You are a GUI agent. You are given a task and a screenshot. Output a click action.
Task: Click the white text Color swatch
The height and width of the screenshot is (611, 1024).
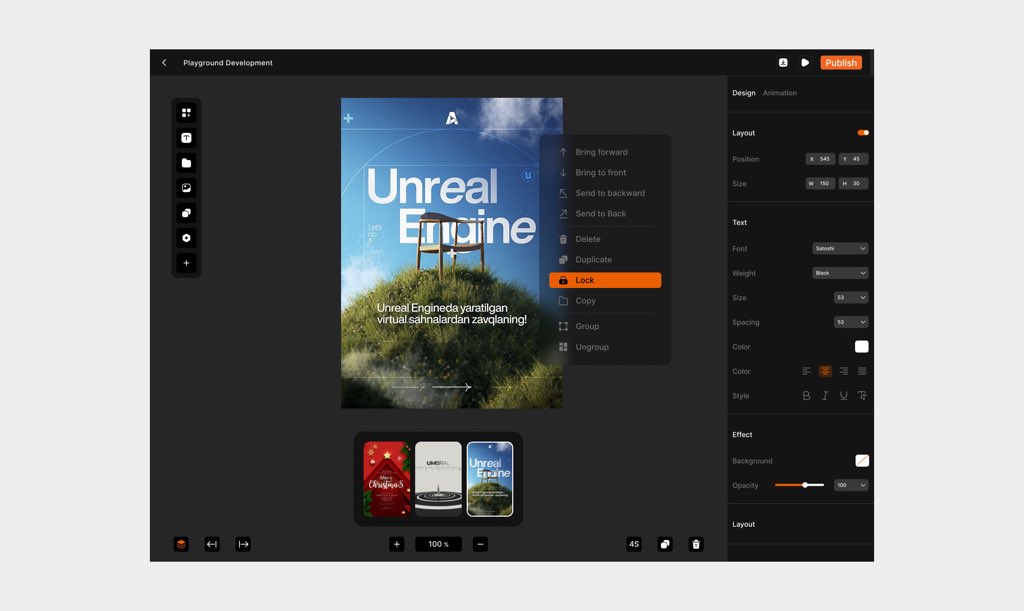[861, 347]
